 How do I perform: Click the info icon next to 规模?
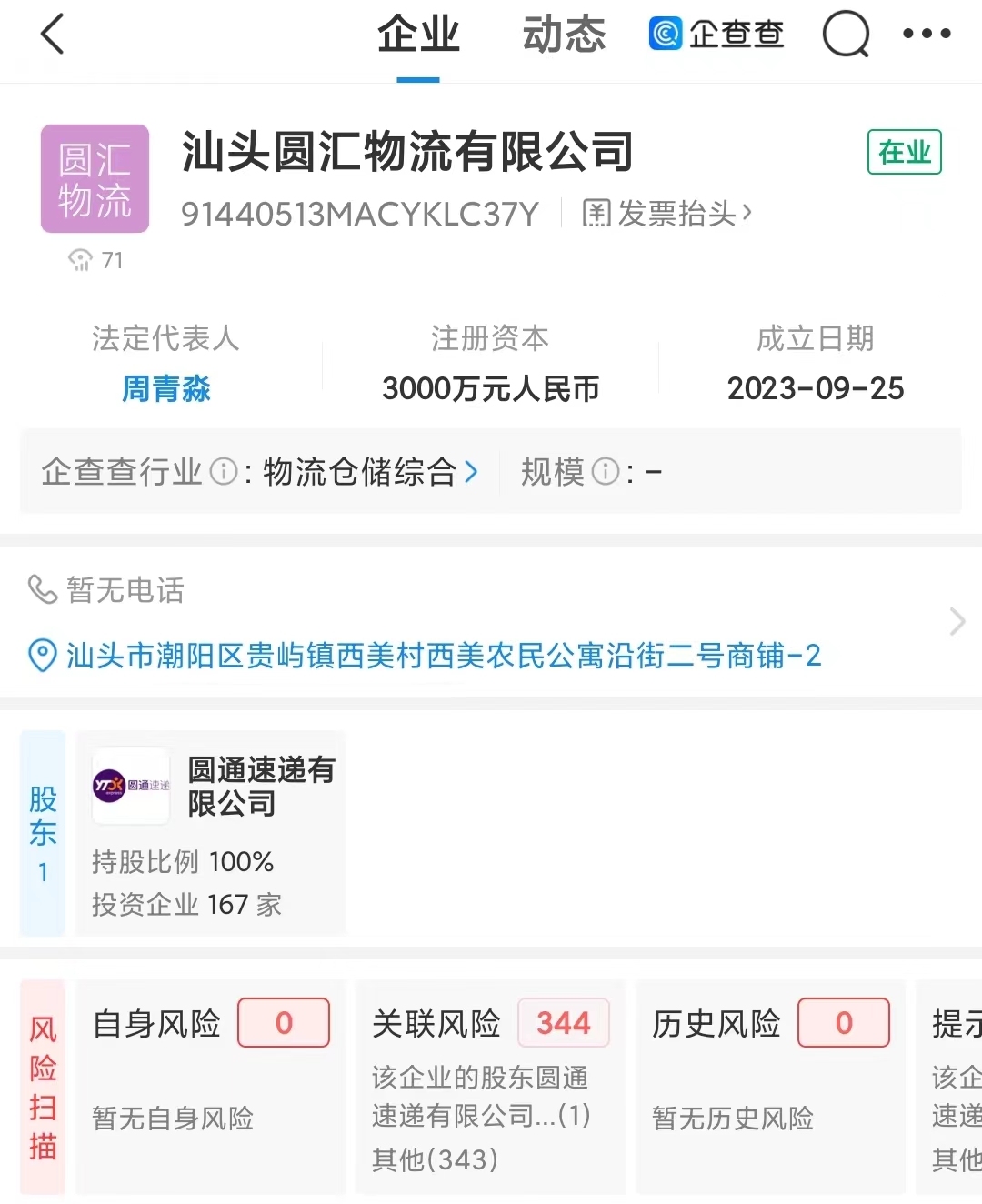[x=605, y=471]
